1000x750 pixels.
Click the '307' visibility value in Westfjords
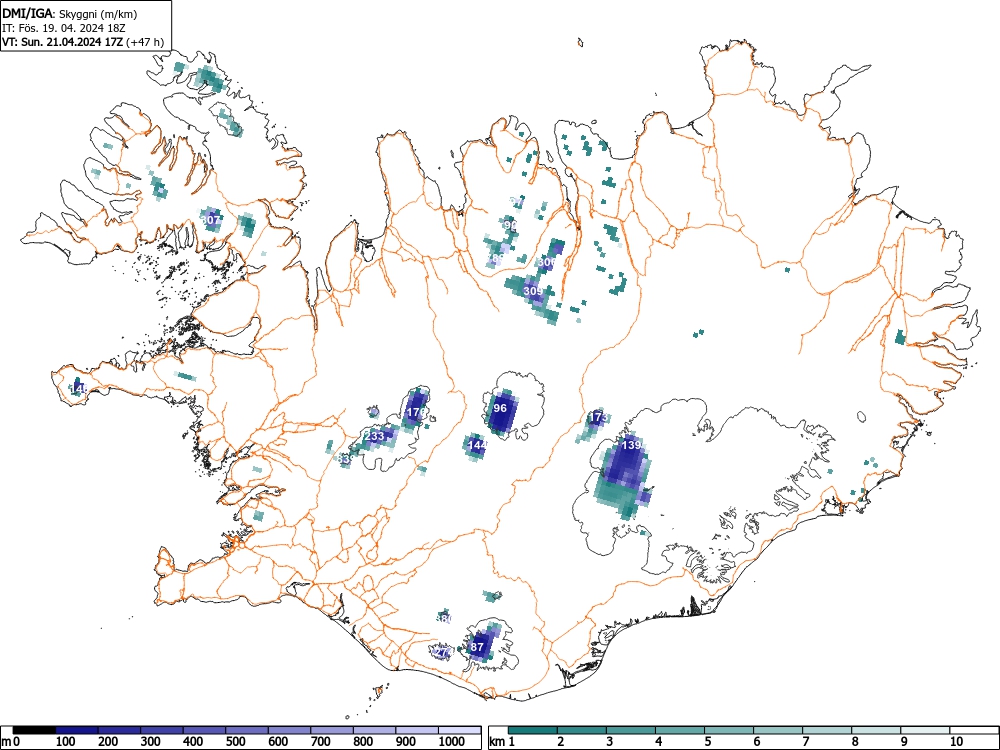pyautogui.click(x=210, y=220)
